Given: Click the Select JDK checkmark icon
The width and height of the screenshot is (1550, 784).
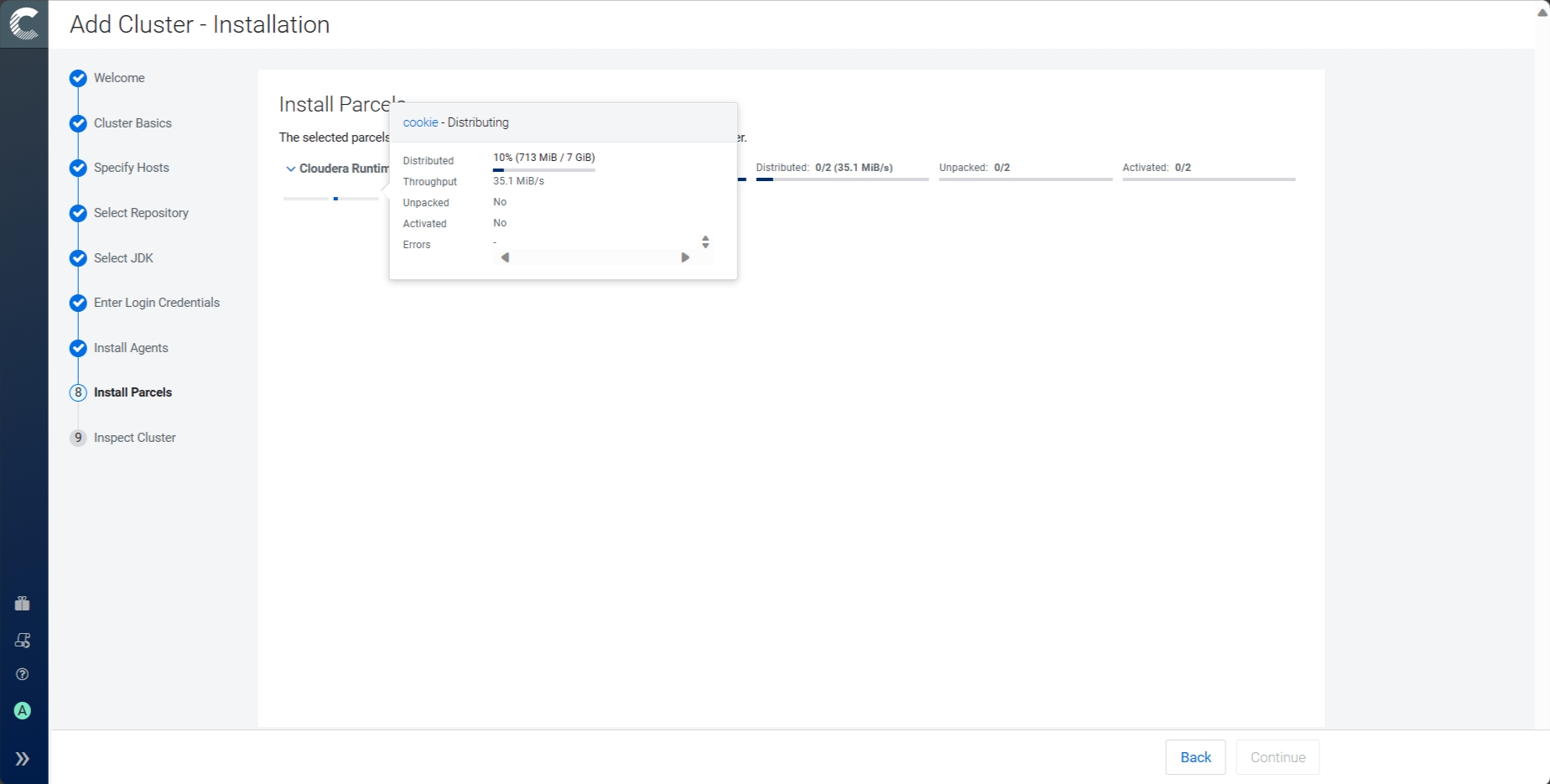Looking at the screenshot, I should click(78, 258).
